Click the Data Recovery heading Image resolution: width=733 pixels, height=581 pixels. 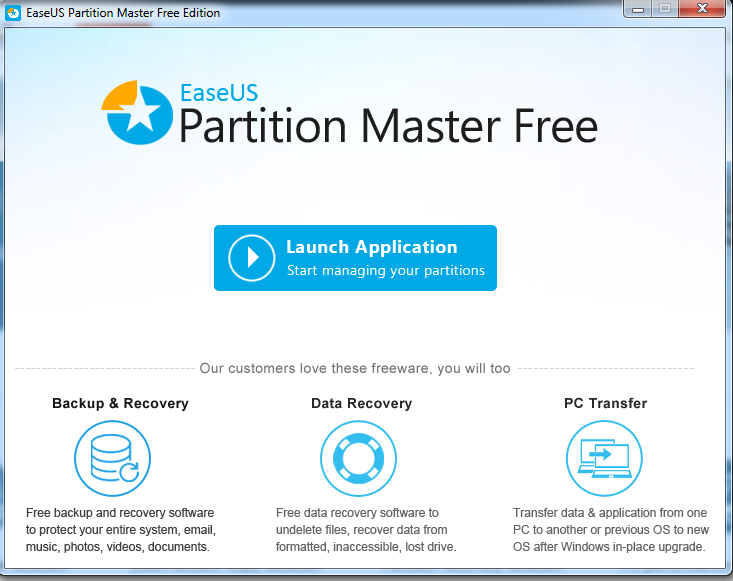361,403
